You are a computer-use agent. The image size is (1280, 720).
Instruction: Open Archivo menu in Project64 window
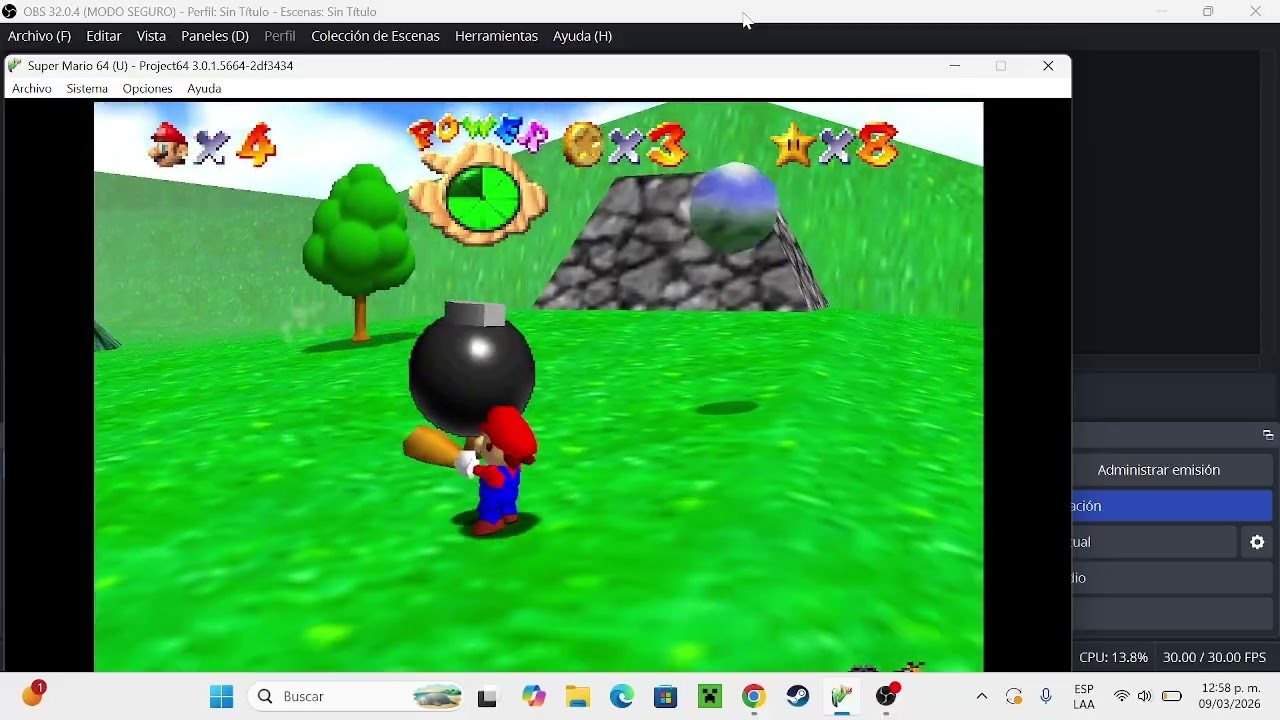pos(32,89)
